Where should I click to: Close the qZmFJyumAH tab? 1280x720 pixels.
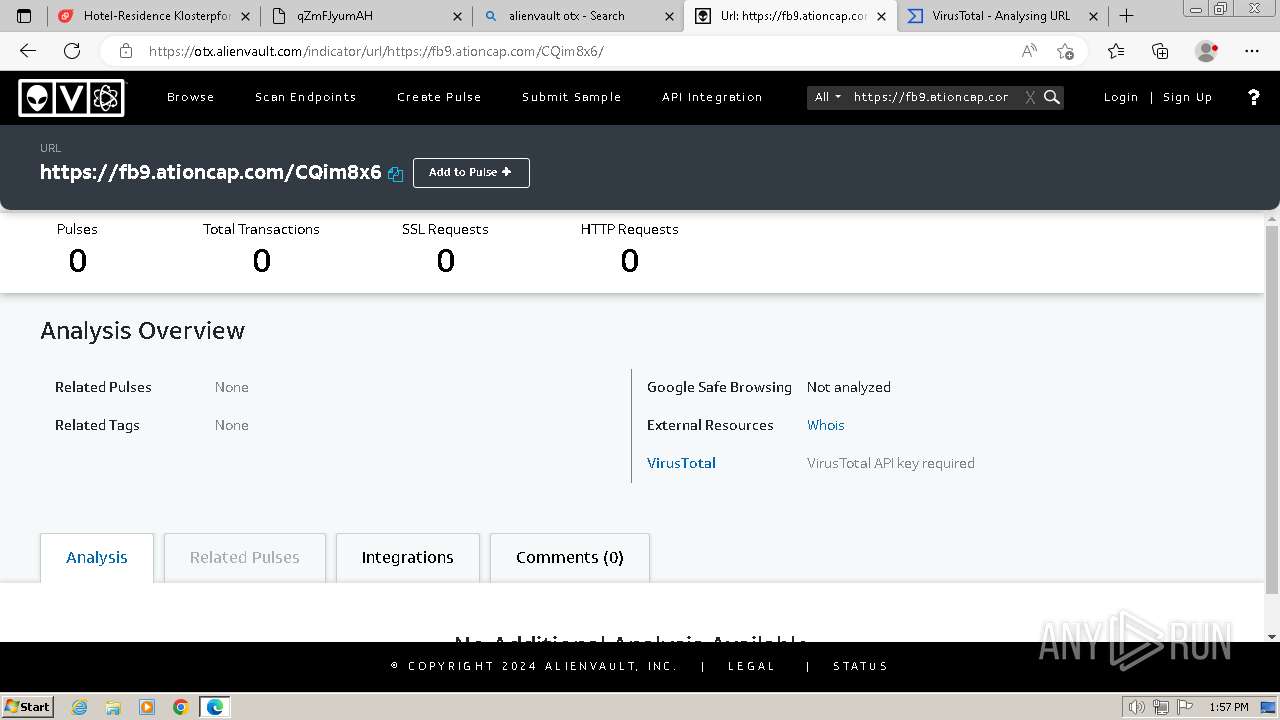457,16
